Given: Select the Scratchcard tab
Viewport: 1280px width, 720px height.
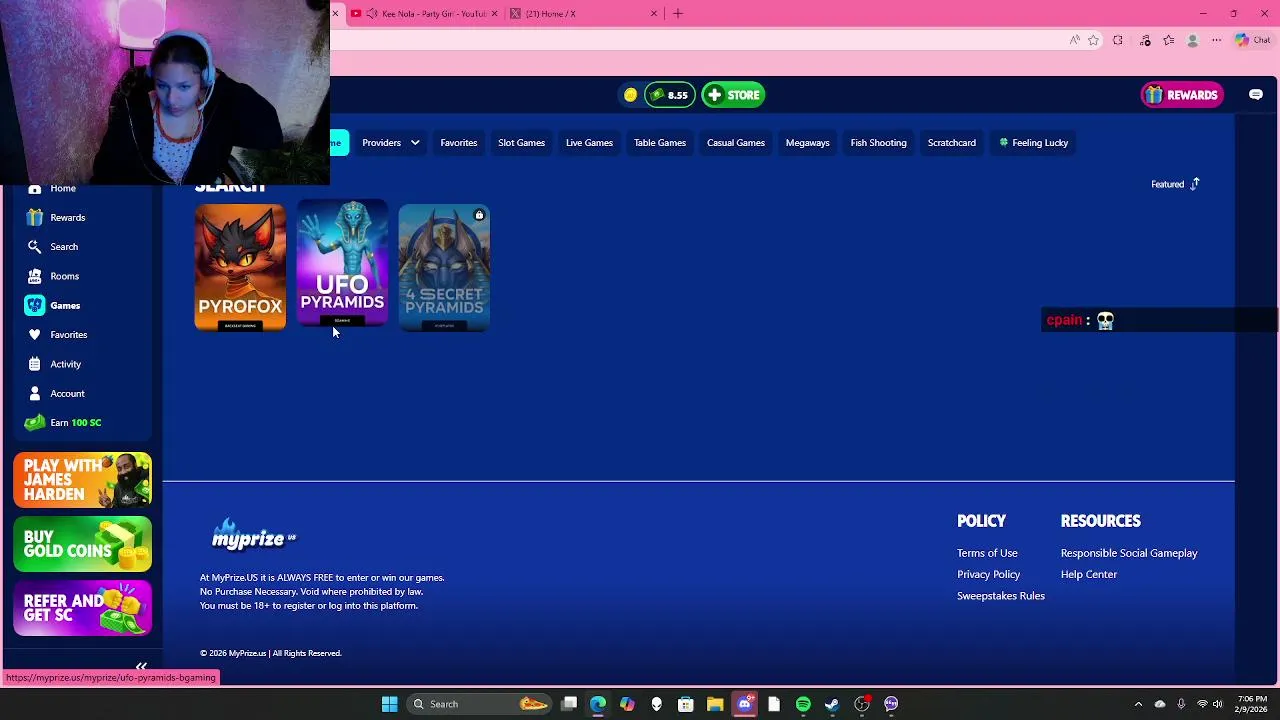Looking at the screenshot, I should pos(951,143).
